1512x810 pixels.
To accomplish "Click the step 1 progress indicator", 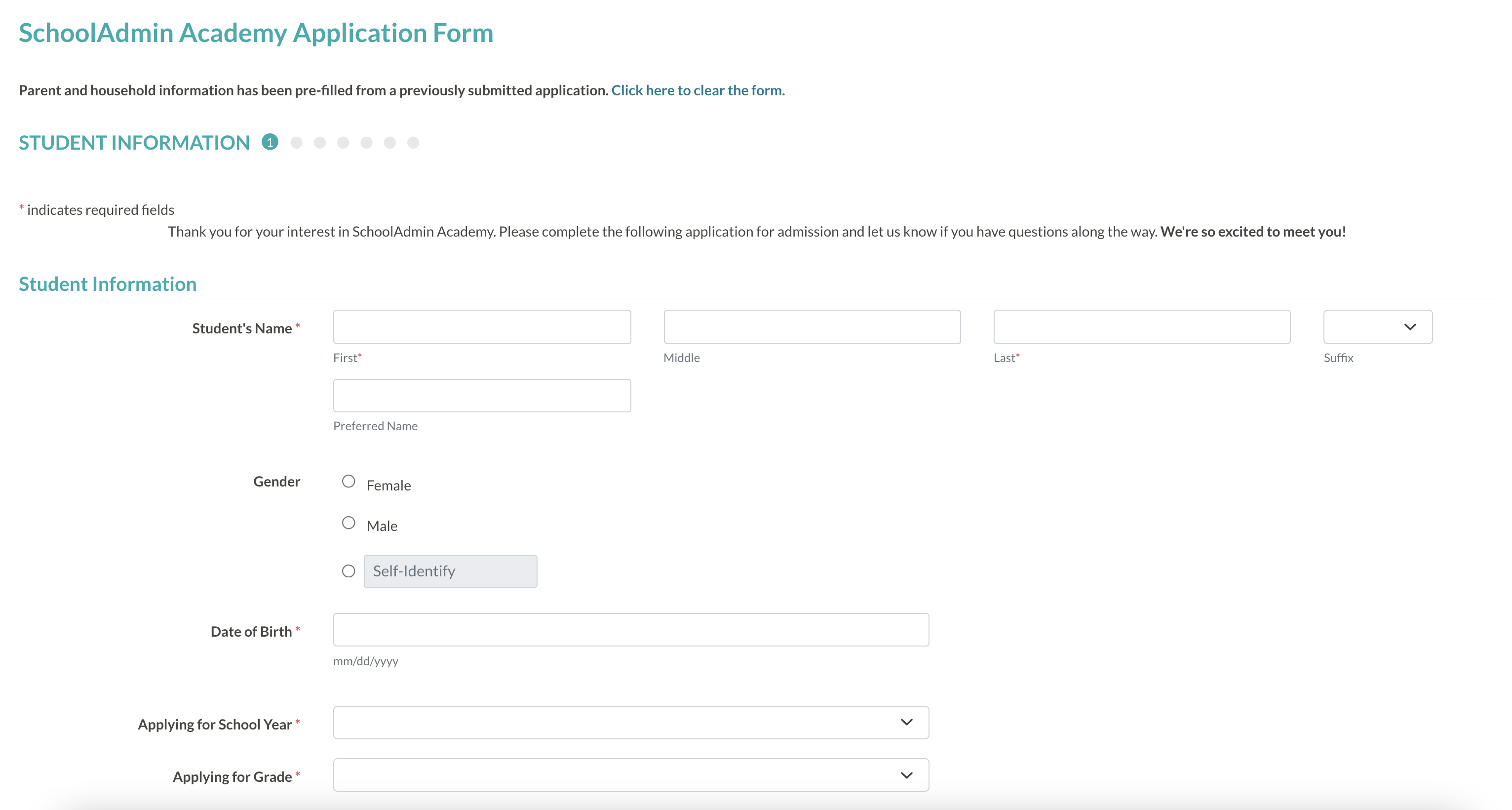I will (270, 142).
